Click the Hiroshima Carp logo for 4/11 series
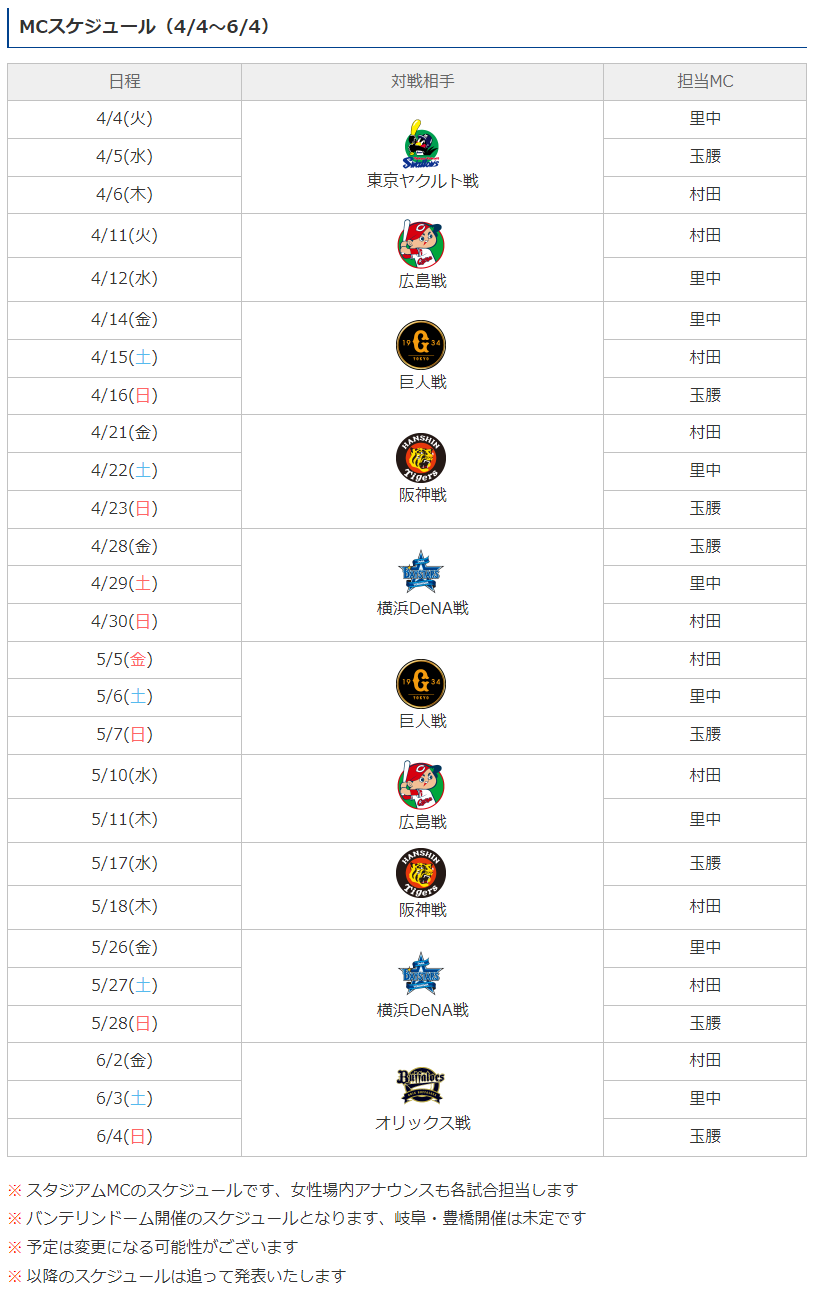 point(422,244)
